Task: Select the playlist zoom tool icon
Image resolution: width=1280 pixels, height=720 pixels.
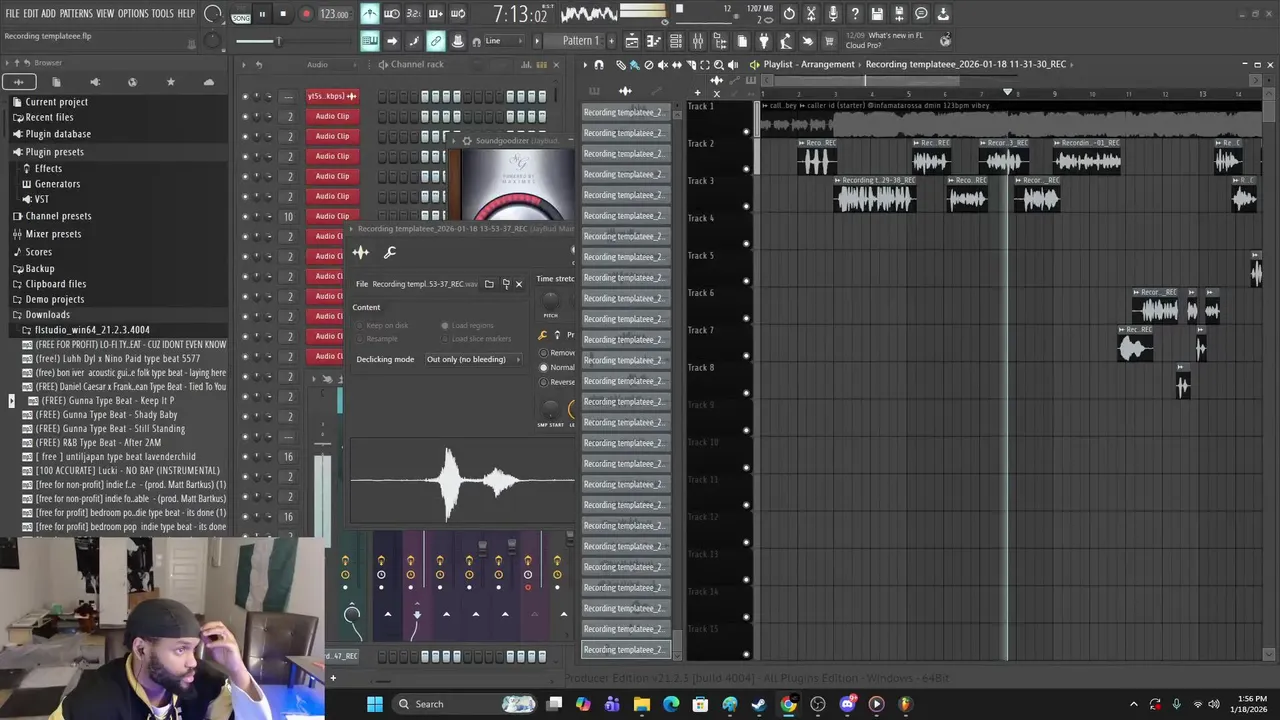Action: point(719,64)
